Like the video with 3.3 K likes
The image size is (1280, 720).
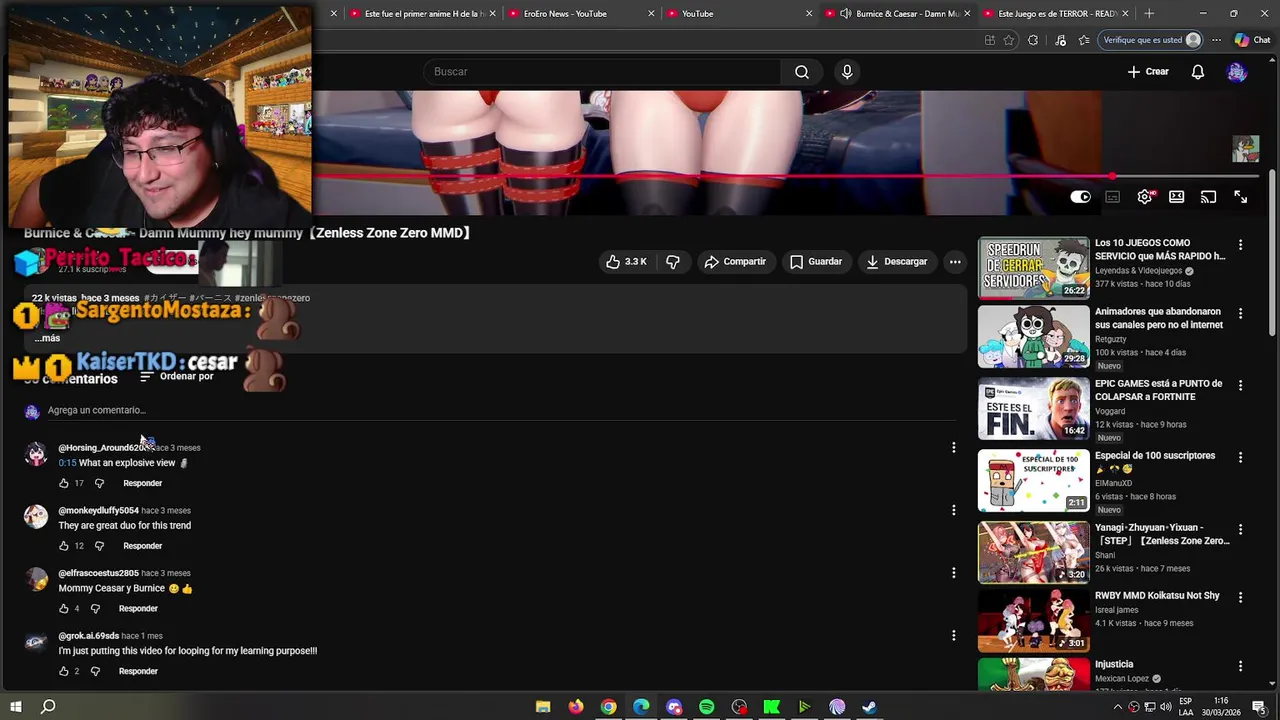(626, 262)
